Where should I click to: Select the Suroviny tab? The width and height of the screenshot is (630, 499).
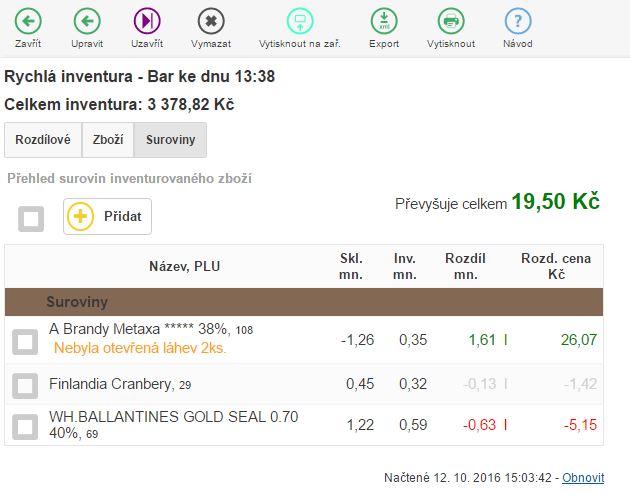(170, 140)
